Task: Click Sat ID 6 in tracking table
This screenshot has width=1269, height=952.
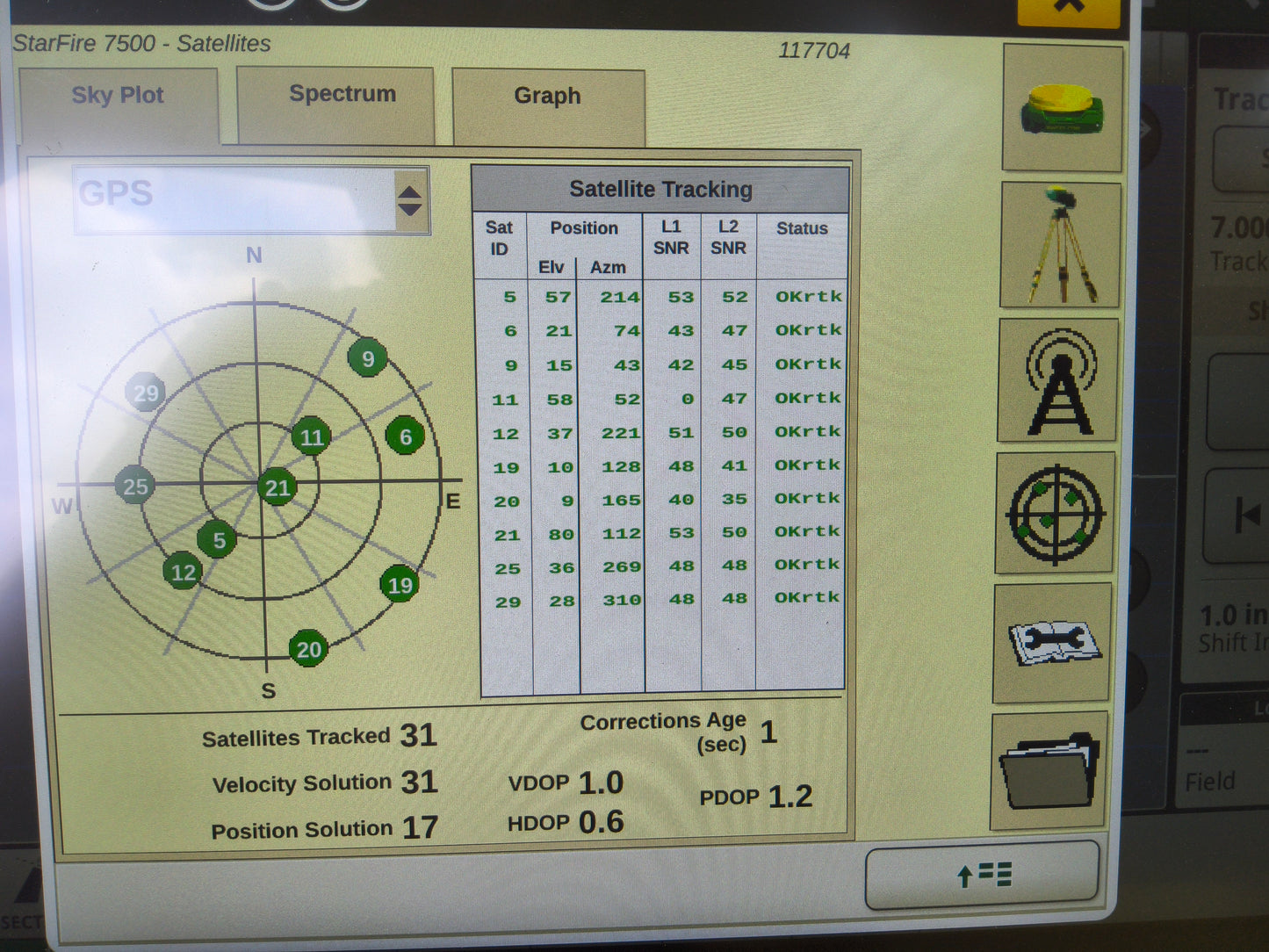Action: (510, 331)
